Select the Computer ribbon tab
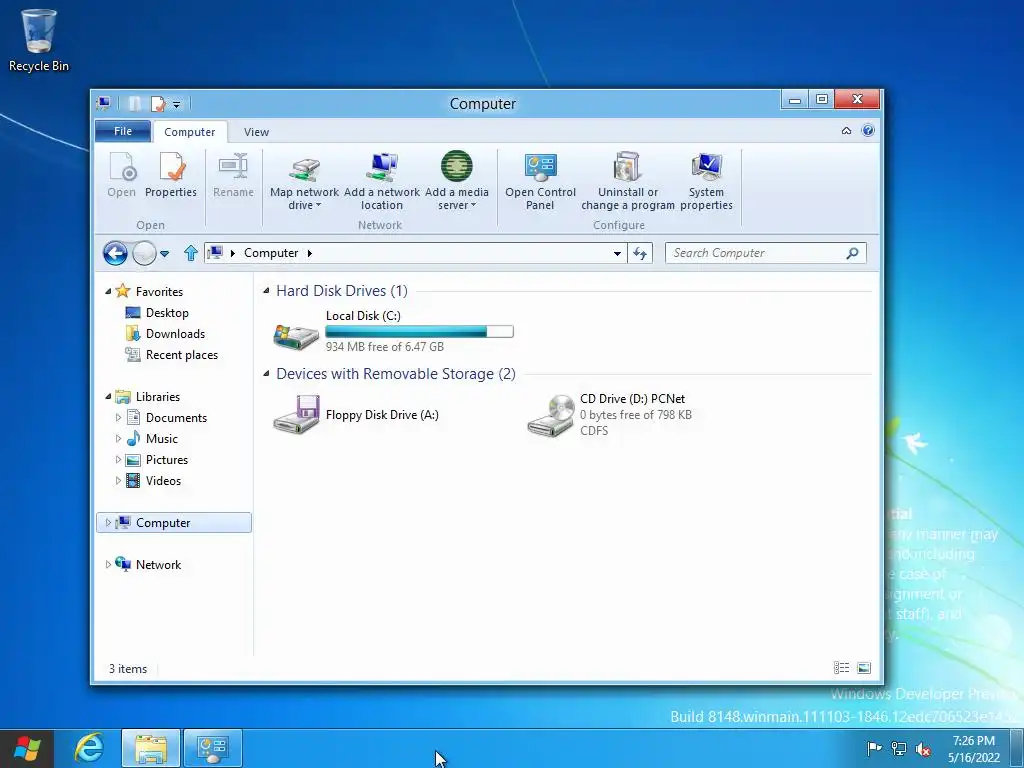This screenshot has height=768, width=1024. (x=189, y=132)
